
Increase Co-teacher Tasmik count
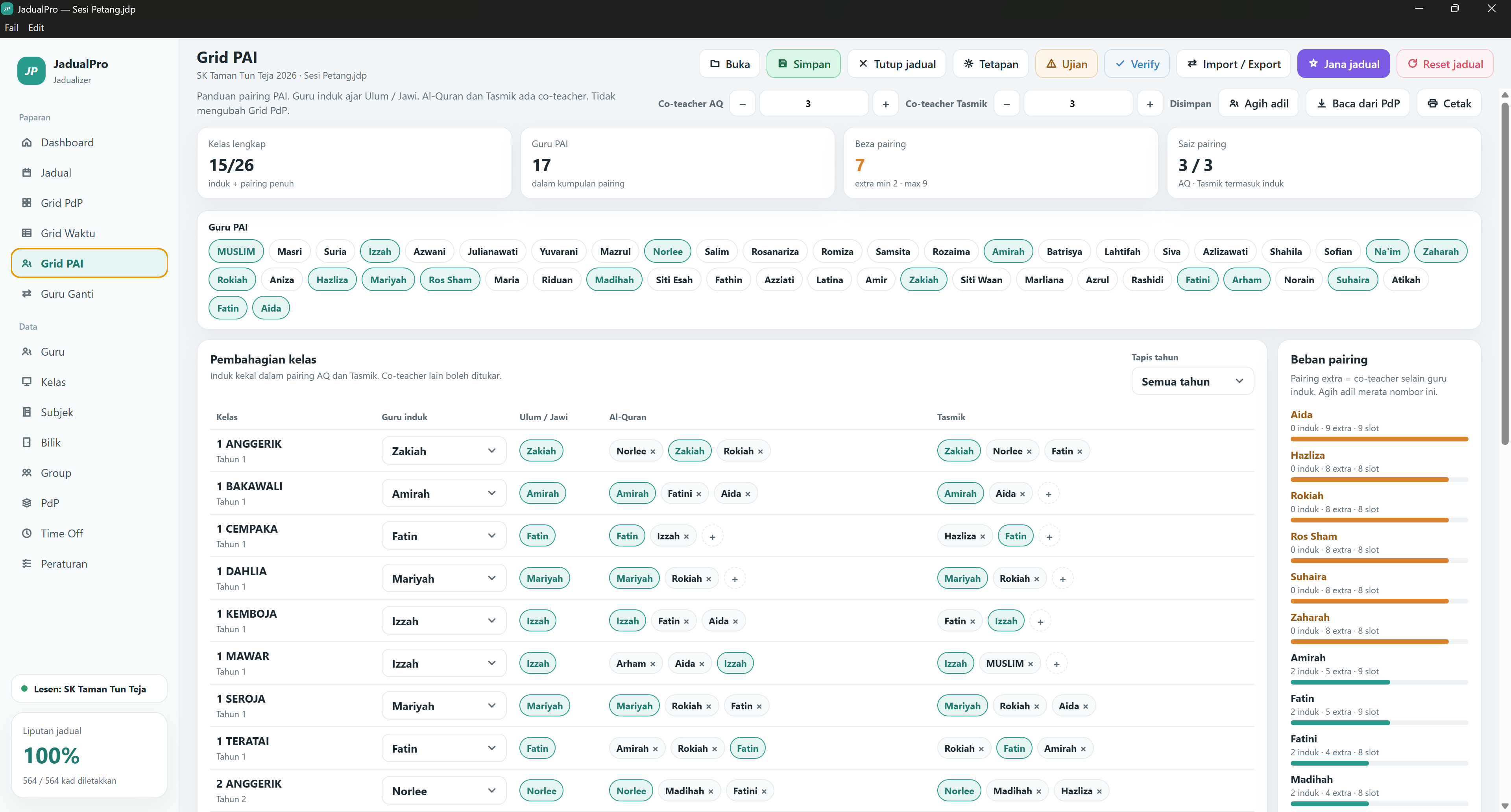point(1150,104)
